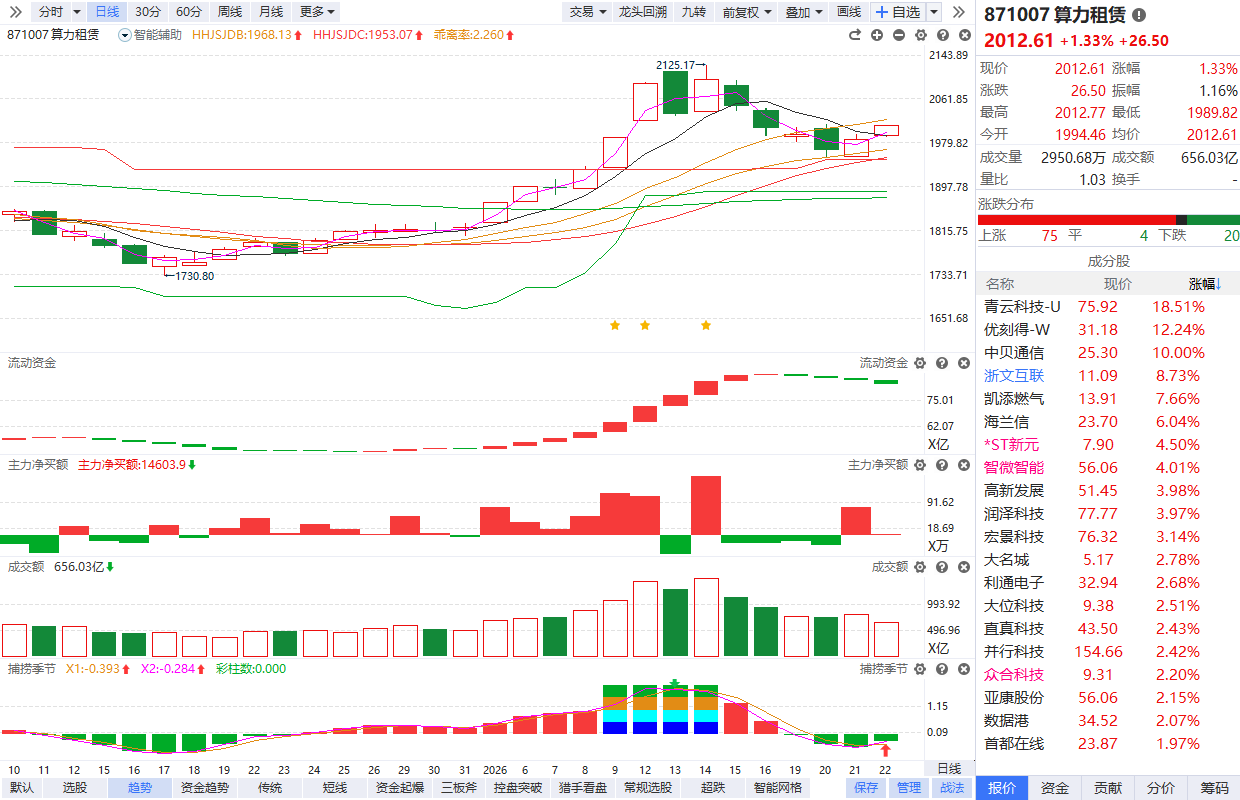Click the zoom-out minus icon on main chart
1240x800 pixels.
pos(898,35)
